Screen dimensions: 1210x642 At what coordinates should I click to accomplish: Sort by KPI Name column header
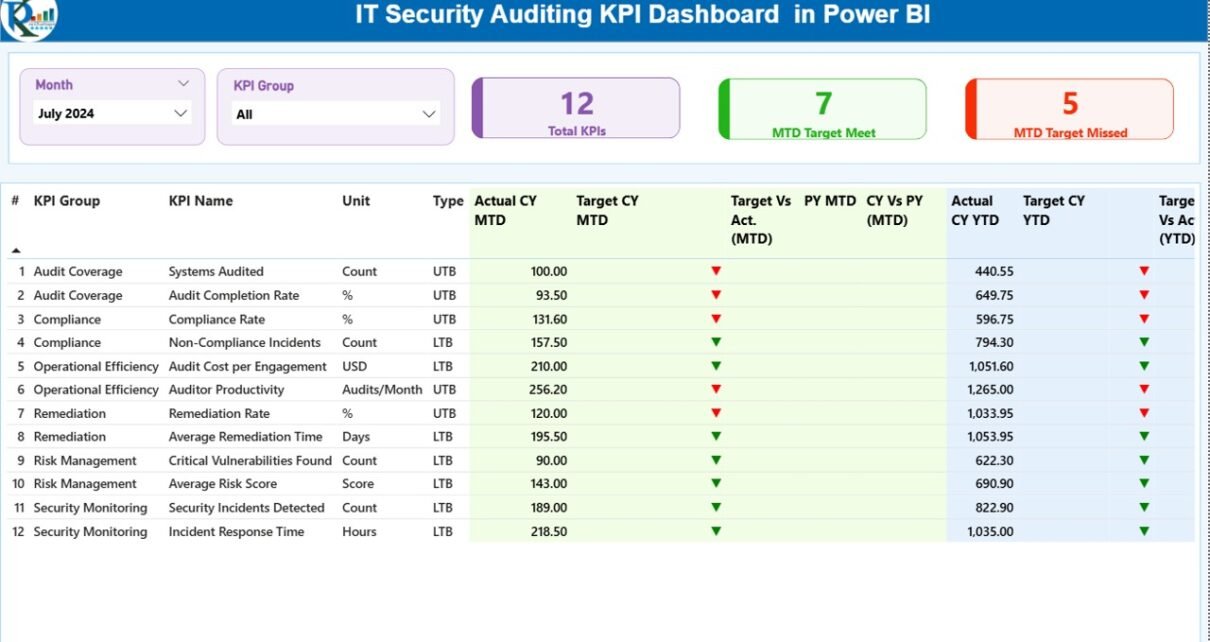[x=200, y=201]
